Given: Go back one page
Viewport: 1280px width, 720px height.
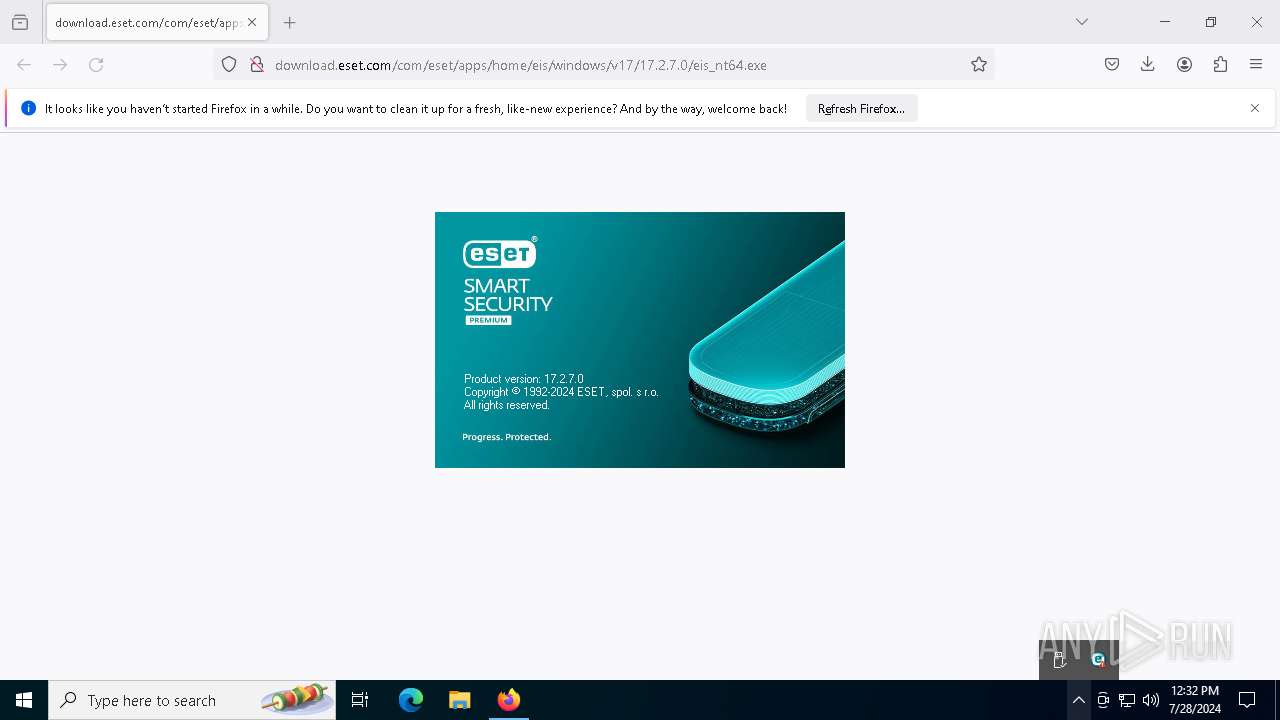Looking at the screenshot, I should [24, 65].
